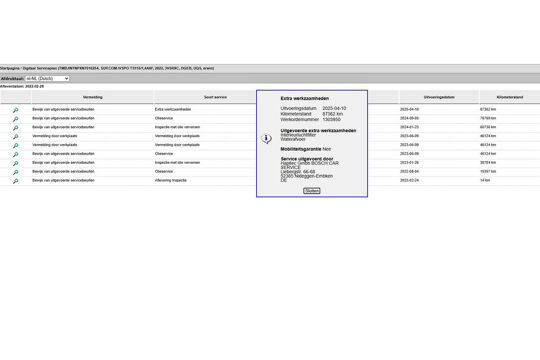Sort by the Uitvoeringsdatum column header

pos(439,97)
